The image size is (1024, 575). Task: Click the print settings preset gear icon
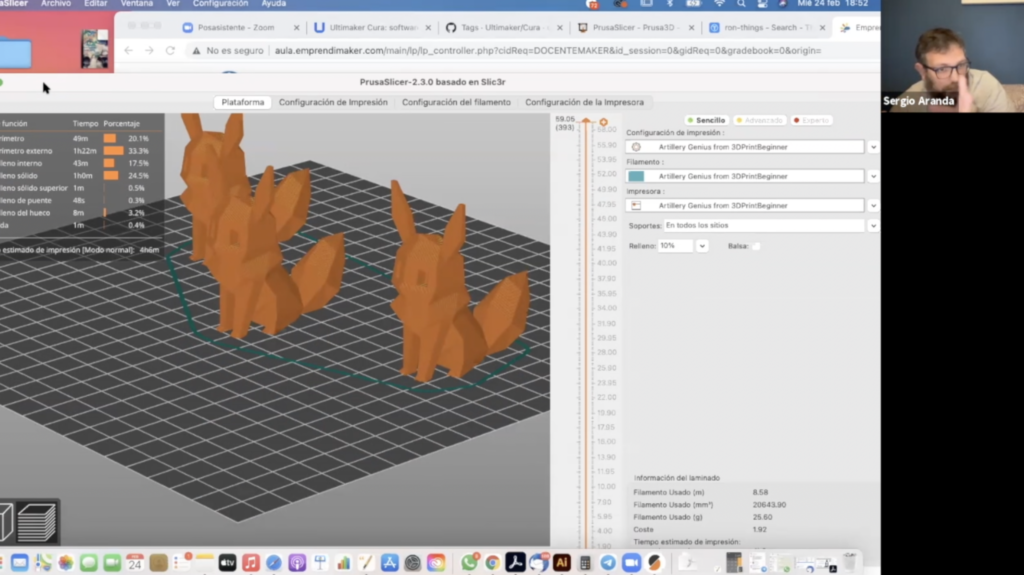[636, 147]
